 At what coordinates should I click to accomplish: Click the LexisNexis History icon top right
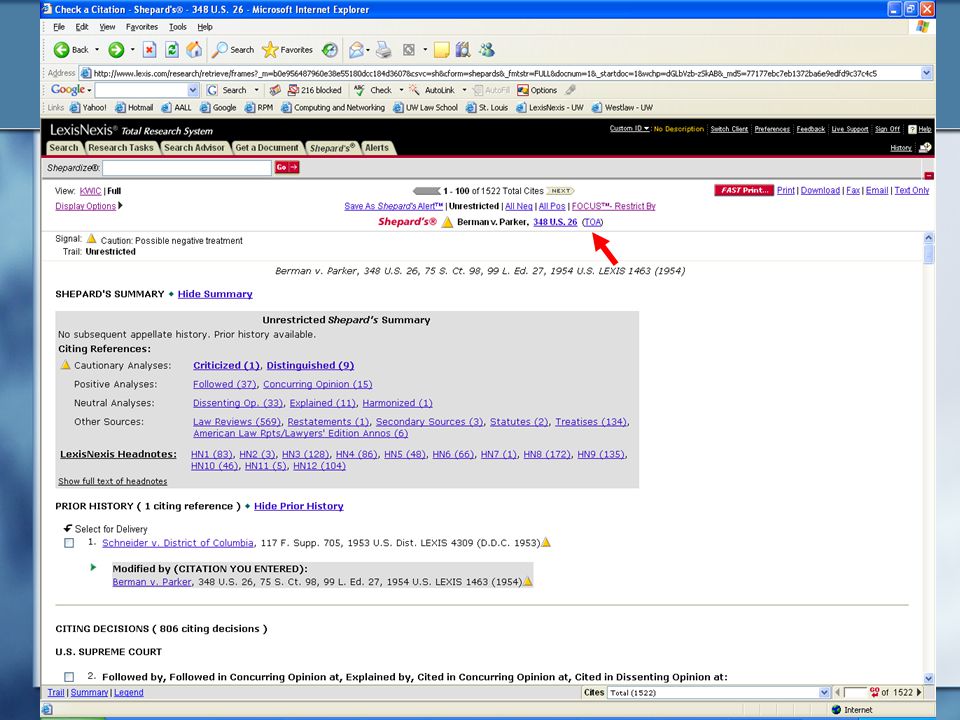pyautogui.click(x=925, y=147)
